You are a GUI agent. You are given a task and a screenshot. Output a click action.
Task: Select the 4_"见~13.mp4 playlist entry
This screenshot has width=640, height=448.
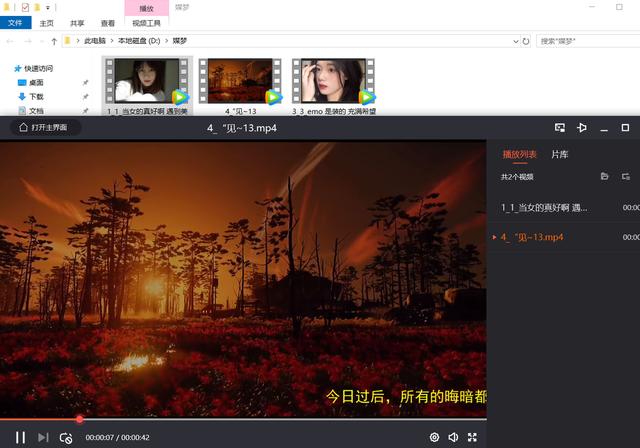[564, 237]
